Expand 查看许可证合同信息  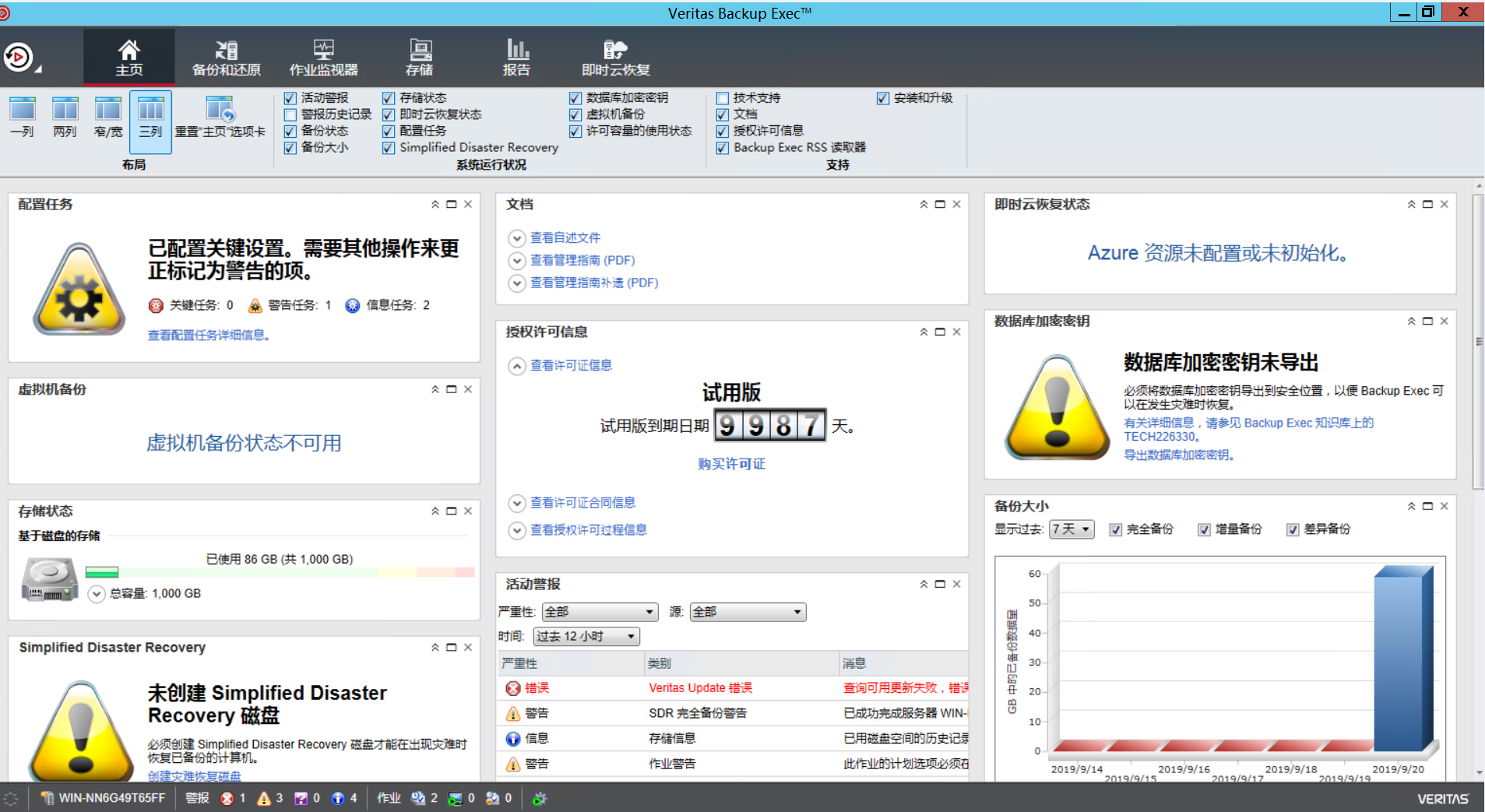[516, 504]
